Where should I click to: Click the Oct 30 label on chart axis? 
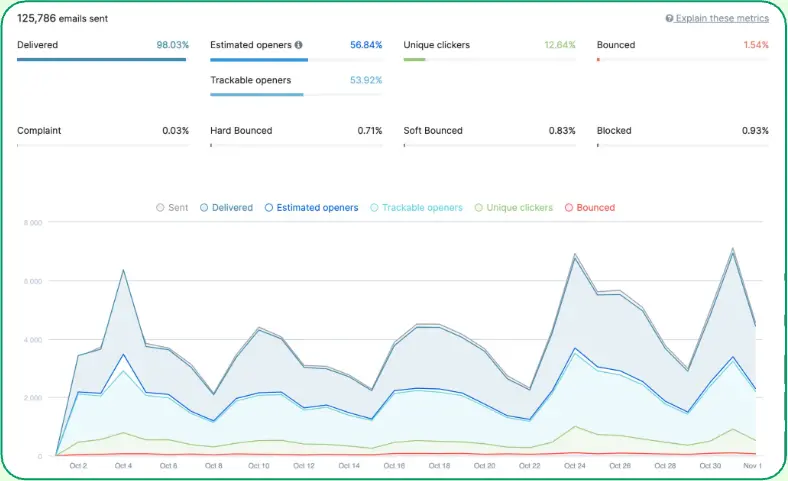point(710,466)
